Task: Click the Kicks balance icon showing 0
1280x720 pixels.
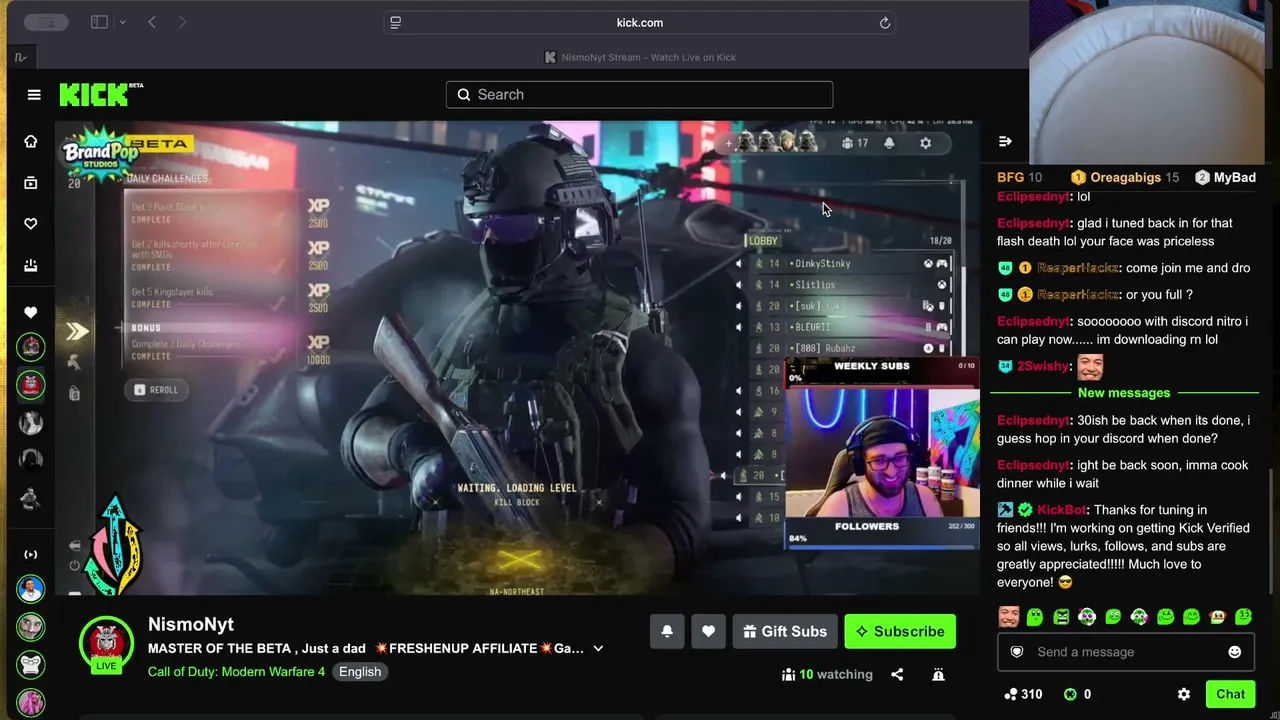Action: click(x=1077, y=694)
